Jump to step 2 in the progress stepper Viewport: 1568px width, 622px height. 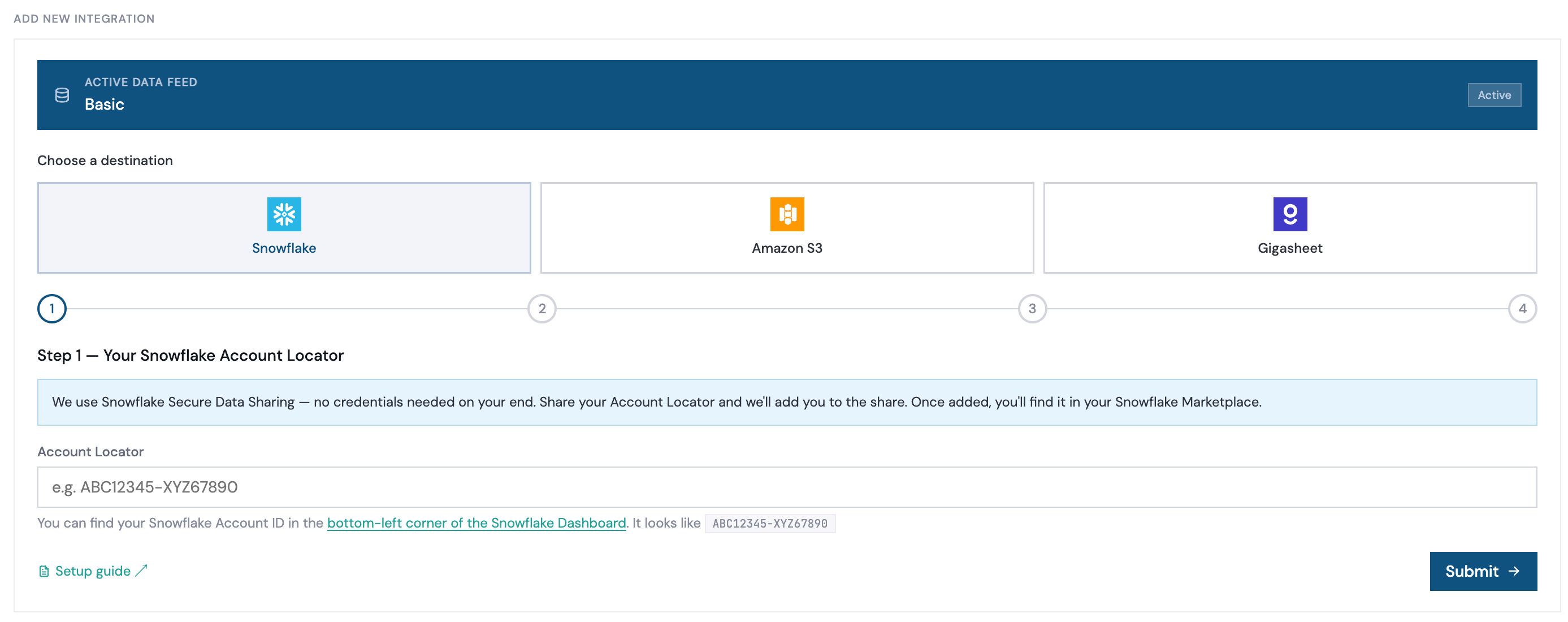coord(542,309)
